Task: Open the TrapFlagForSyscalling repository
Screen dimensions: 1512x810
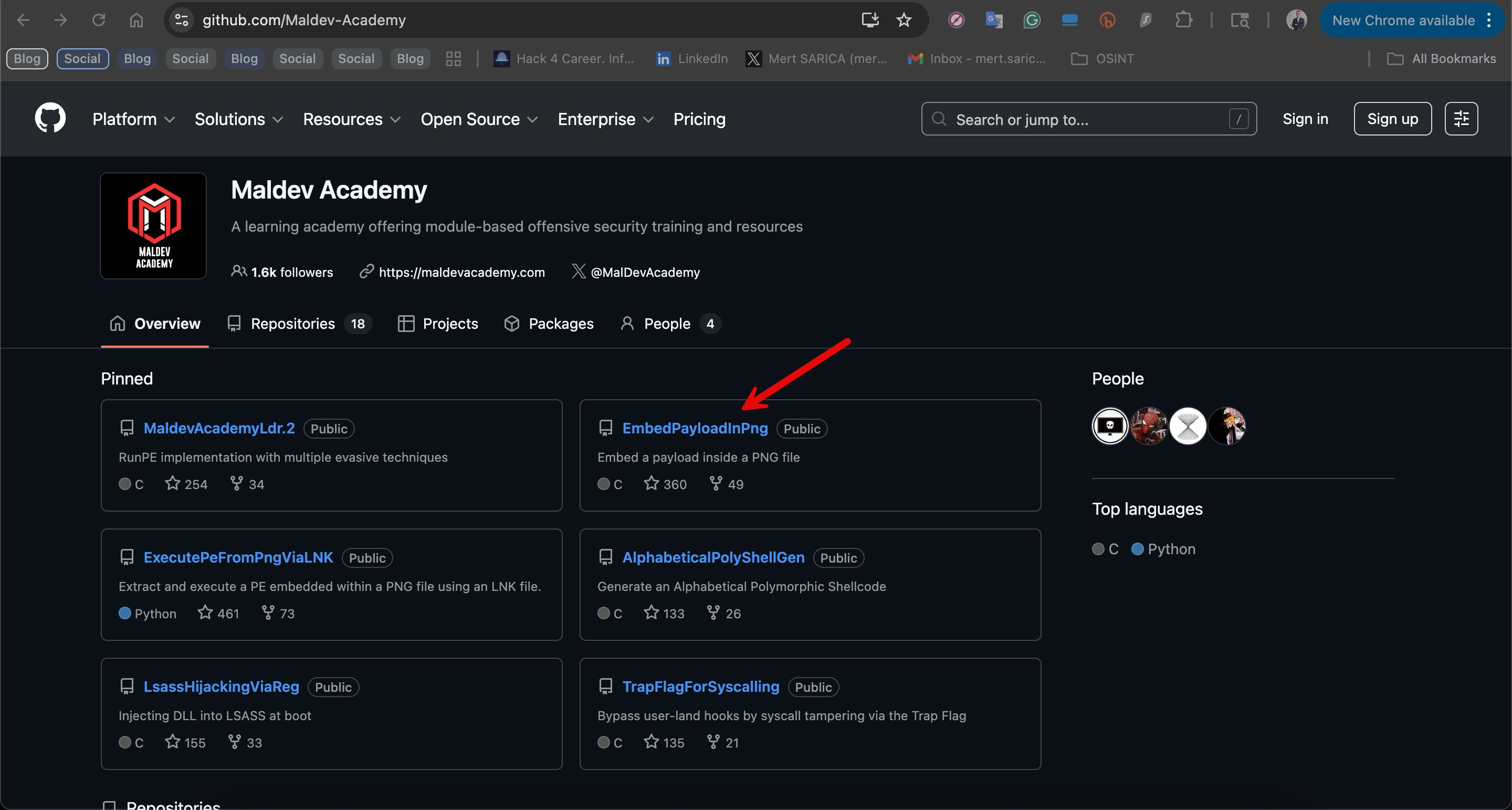Action: pos(701,687)
